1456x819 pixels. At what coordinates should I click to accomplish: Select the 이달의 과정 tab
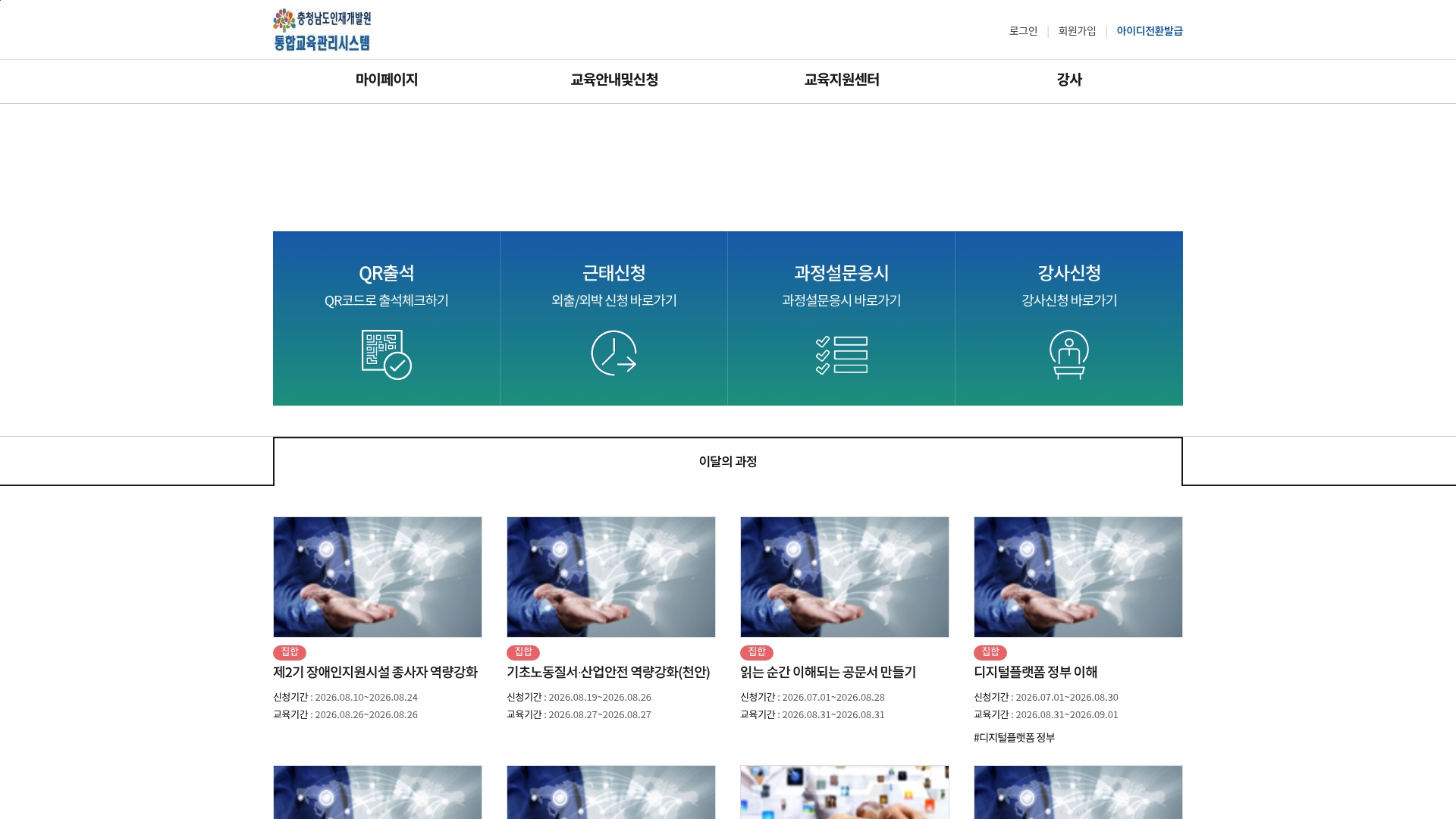(728, 461)
